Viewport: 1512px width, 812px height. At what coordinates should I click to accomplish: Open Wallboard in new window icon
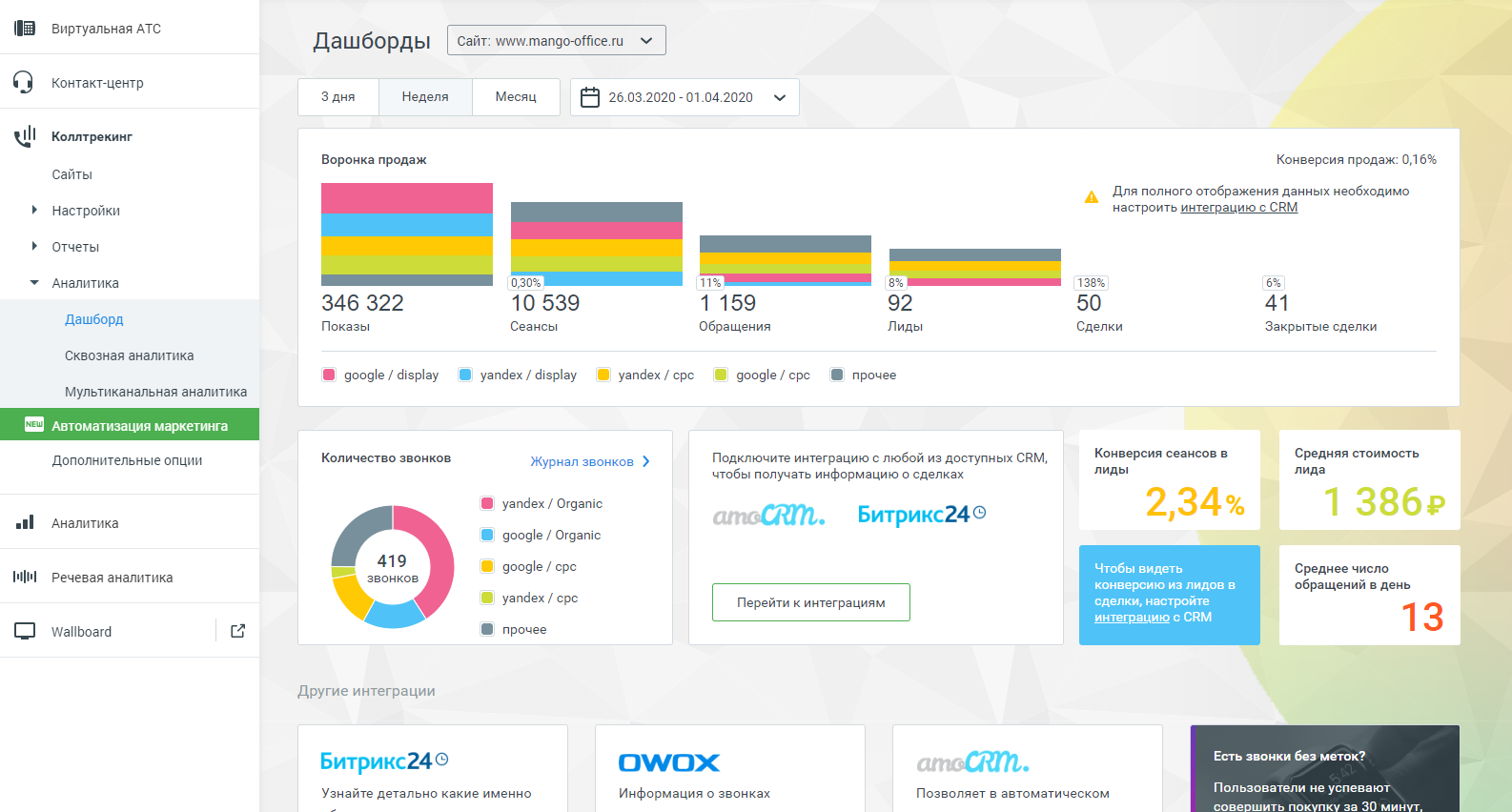click(238, 631)
